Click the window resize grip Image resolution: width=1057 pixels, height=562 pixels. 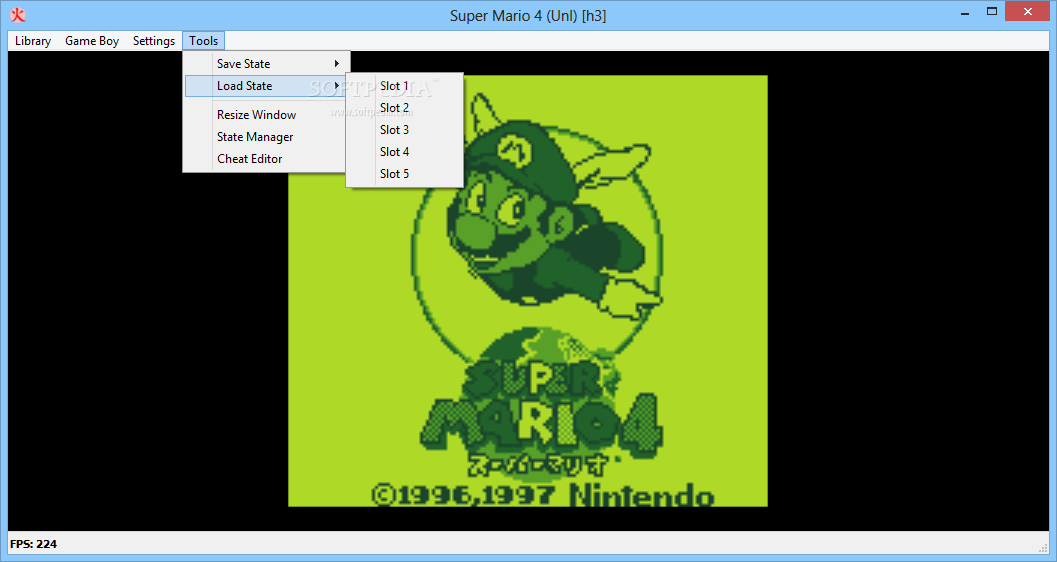[x=1044, y=547]
